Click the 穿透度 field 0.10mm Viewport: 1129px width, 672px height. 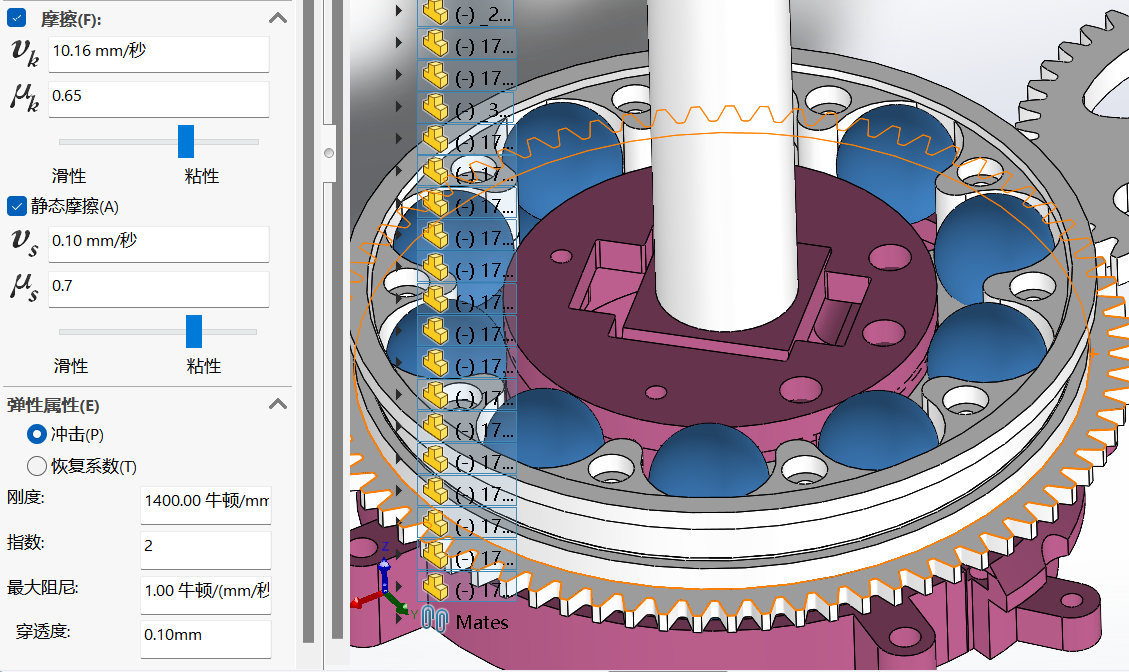click(206, 640)
